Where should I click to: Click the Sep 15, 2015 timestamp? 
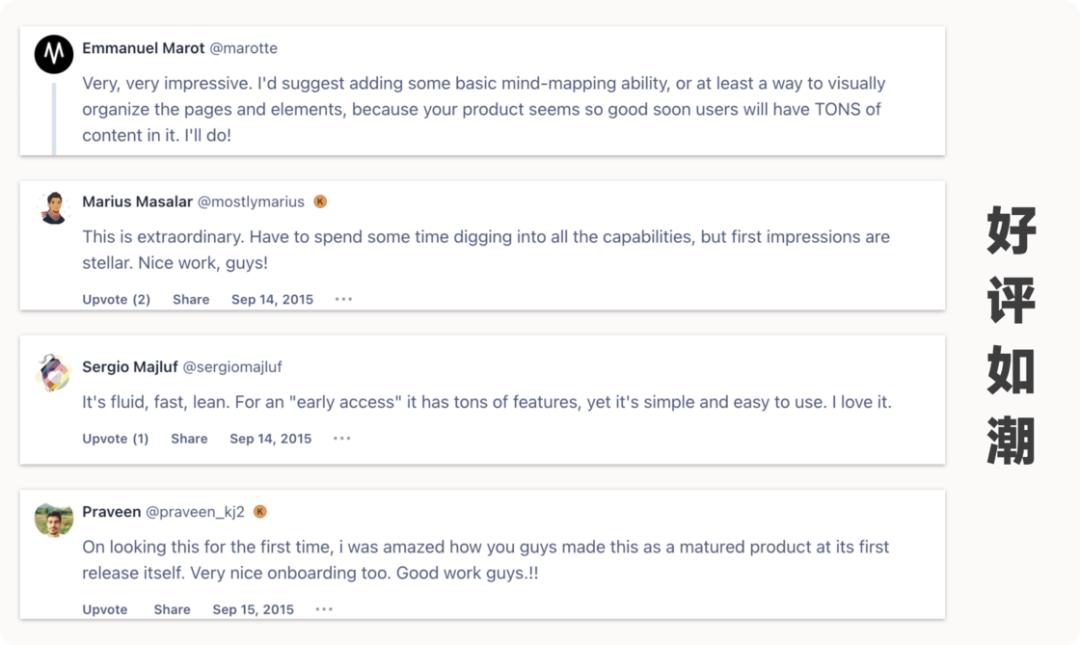(x=253, y=609)
